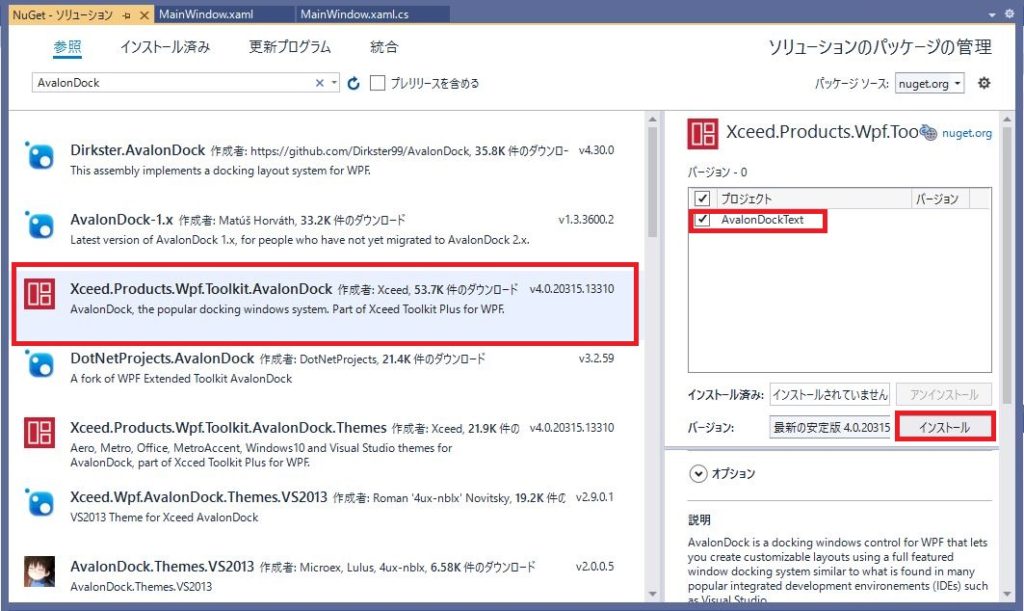This screenshot has height=611, width=1024.
Task: Click version v4.30.0 of Dirkster.AvalonDock
Action: click(x=596, y=150)
